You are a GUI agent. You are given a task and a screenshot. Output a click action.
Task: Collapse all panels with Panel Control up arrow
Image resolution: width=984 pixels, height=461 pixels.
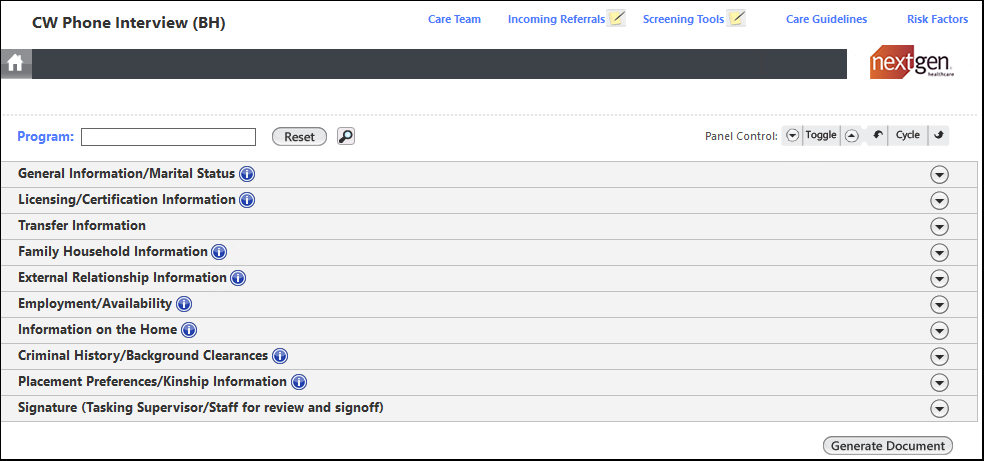(851, 136)
